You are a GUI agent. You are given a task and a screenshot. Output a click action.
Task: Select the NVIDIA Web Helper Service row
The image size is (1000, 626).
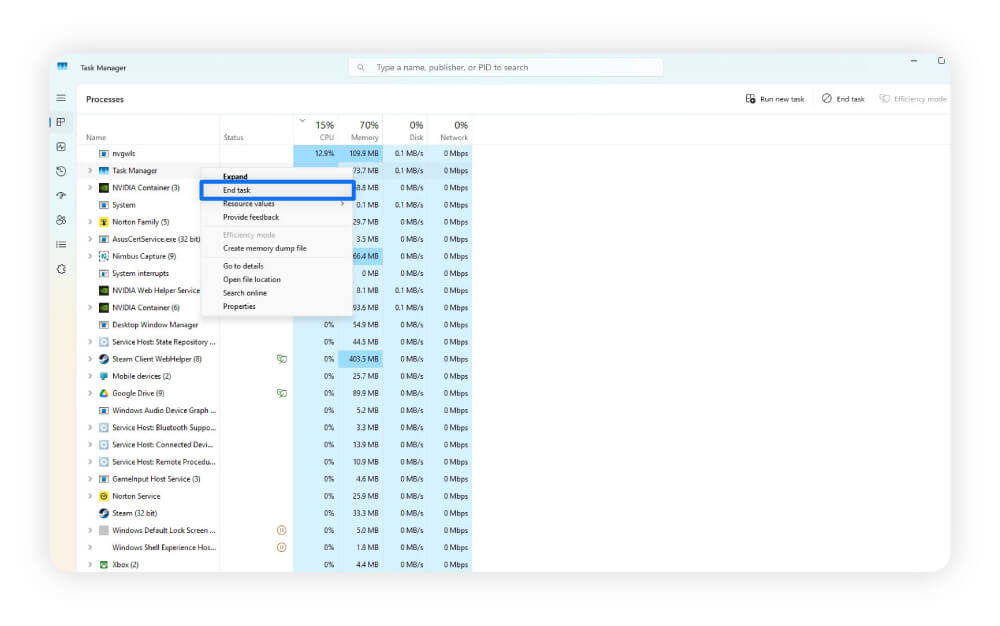pos(275,291)
